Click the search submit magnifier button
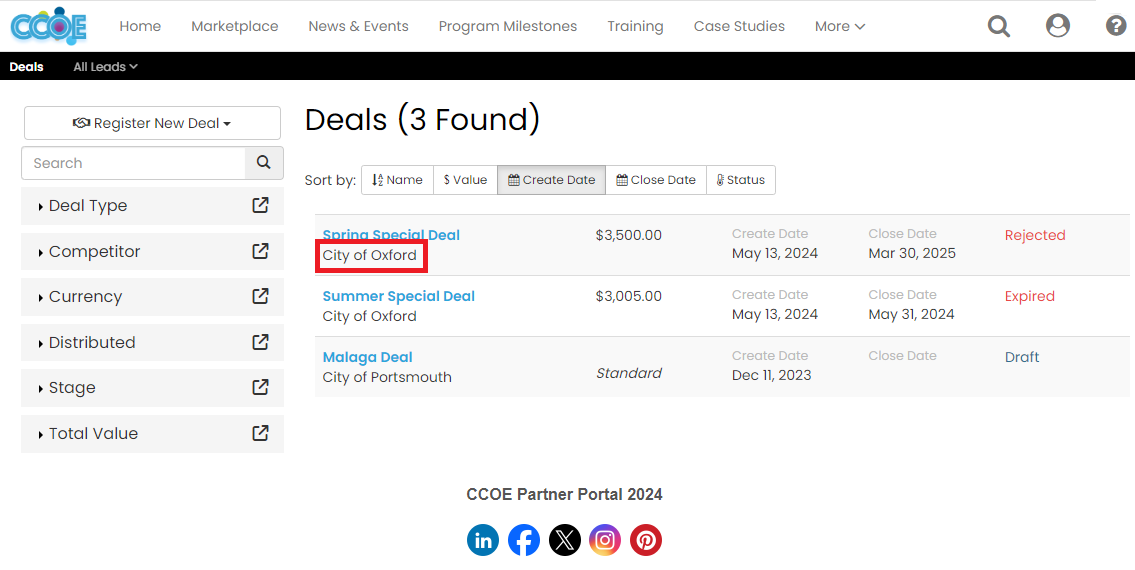Screen dimensions: 1135x570 click(264, 163)
